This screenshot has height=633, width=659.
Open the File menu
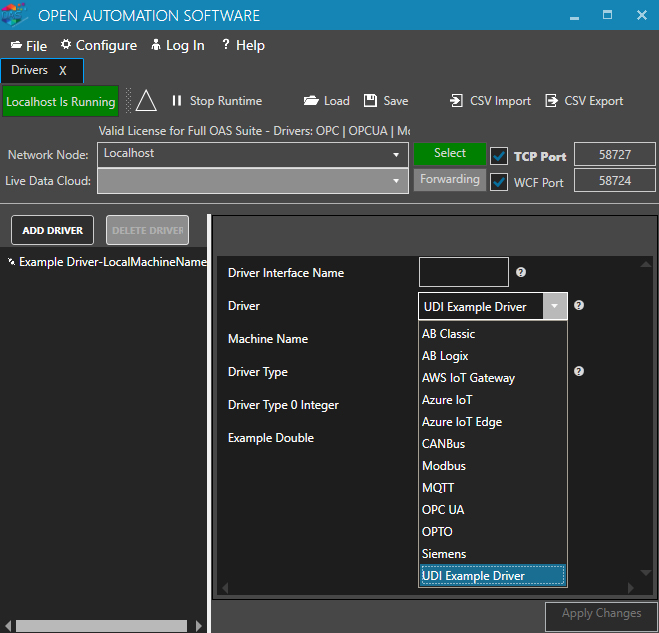tap(29, 45)
